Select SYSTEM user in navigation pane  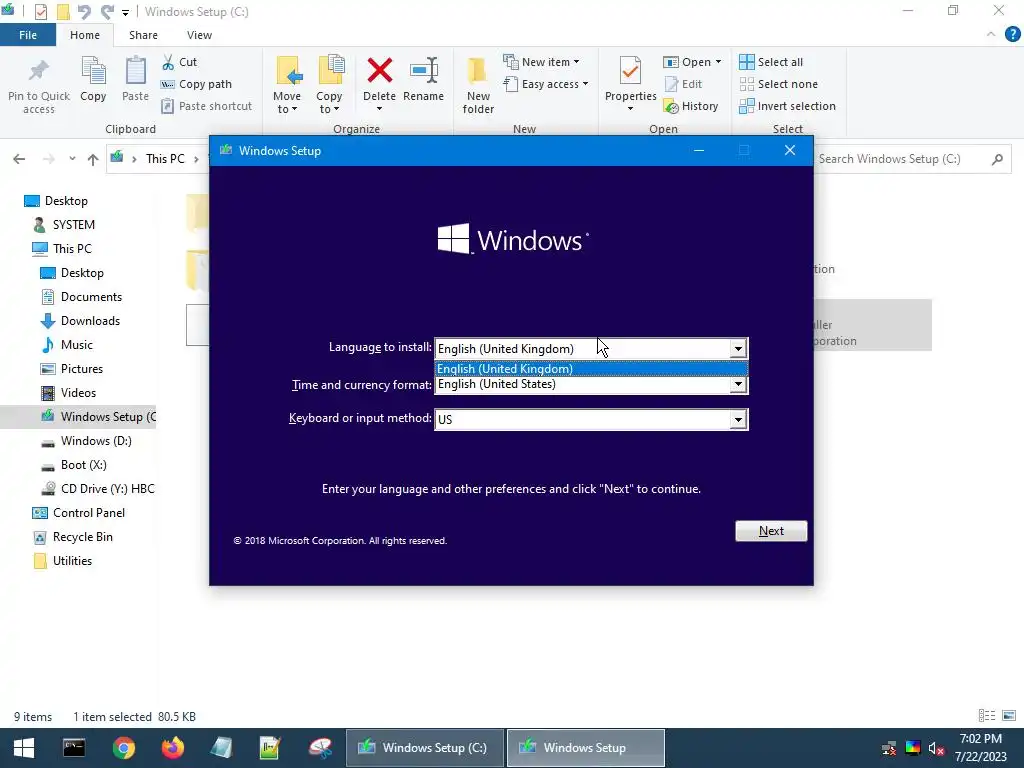73,225
